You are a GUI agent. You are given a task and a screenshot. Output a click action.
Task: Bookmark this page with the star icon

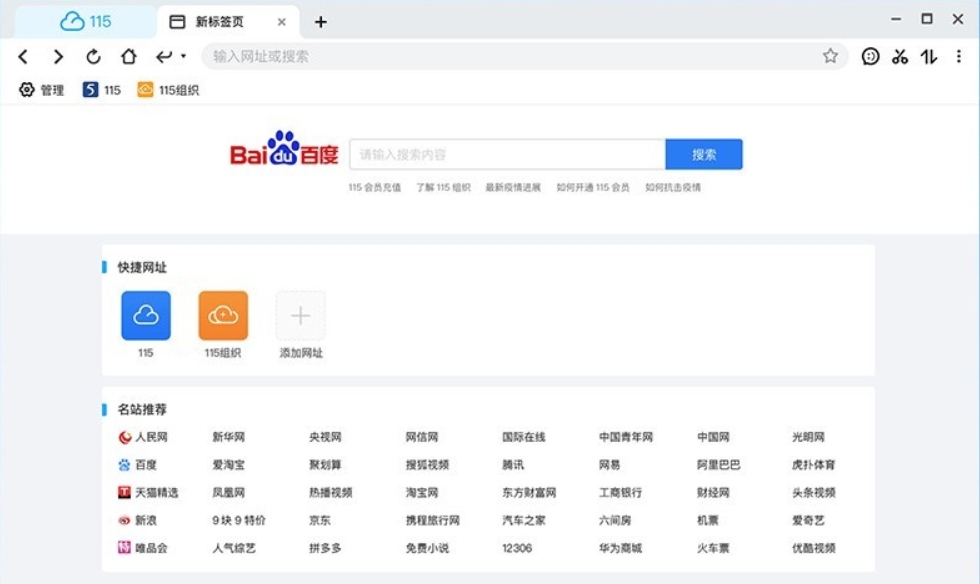830,56
